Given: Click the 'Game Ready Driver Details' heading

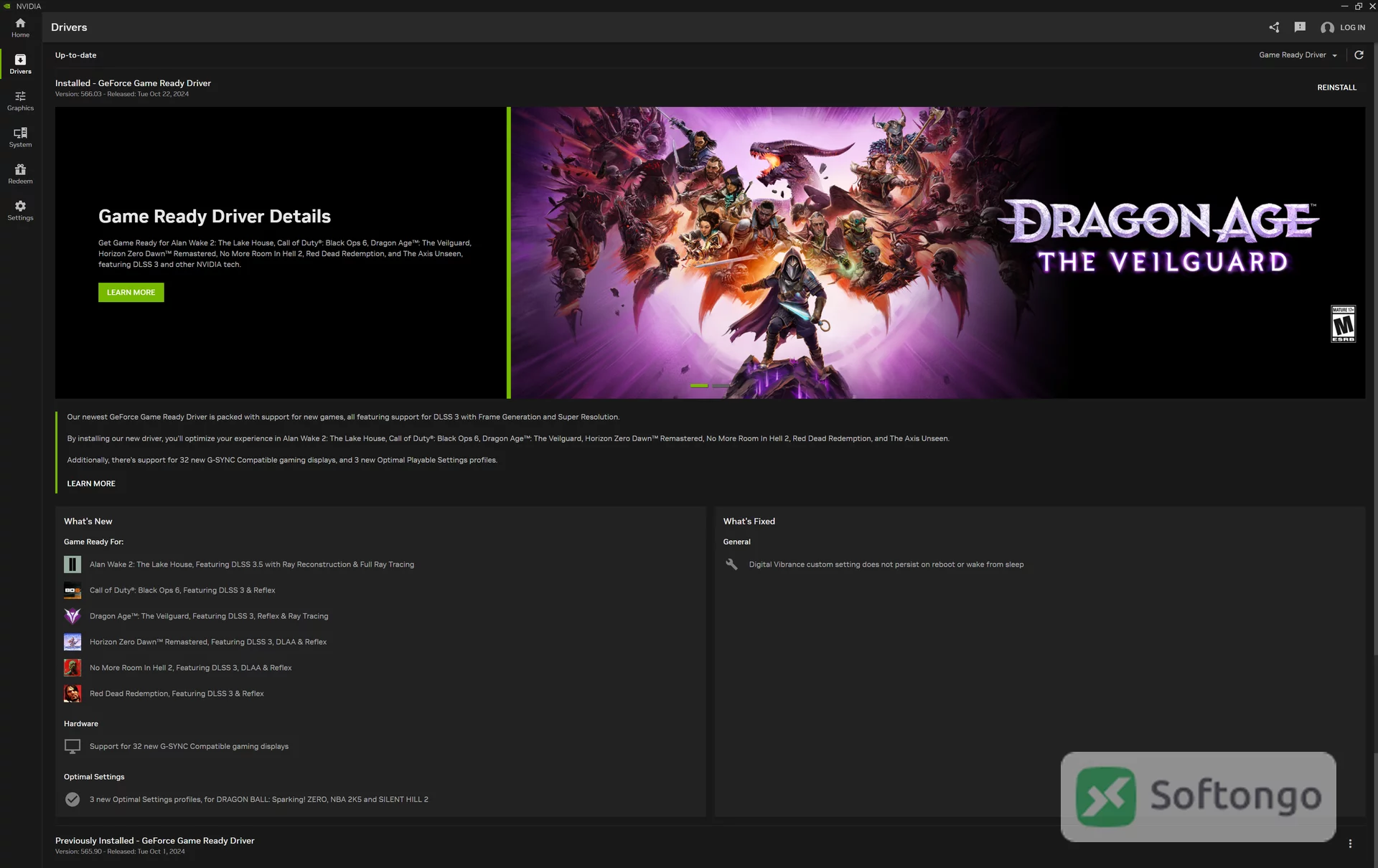Looking at the screenshot, I should tap(215, 217).
